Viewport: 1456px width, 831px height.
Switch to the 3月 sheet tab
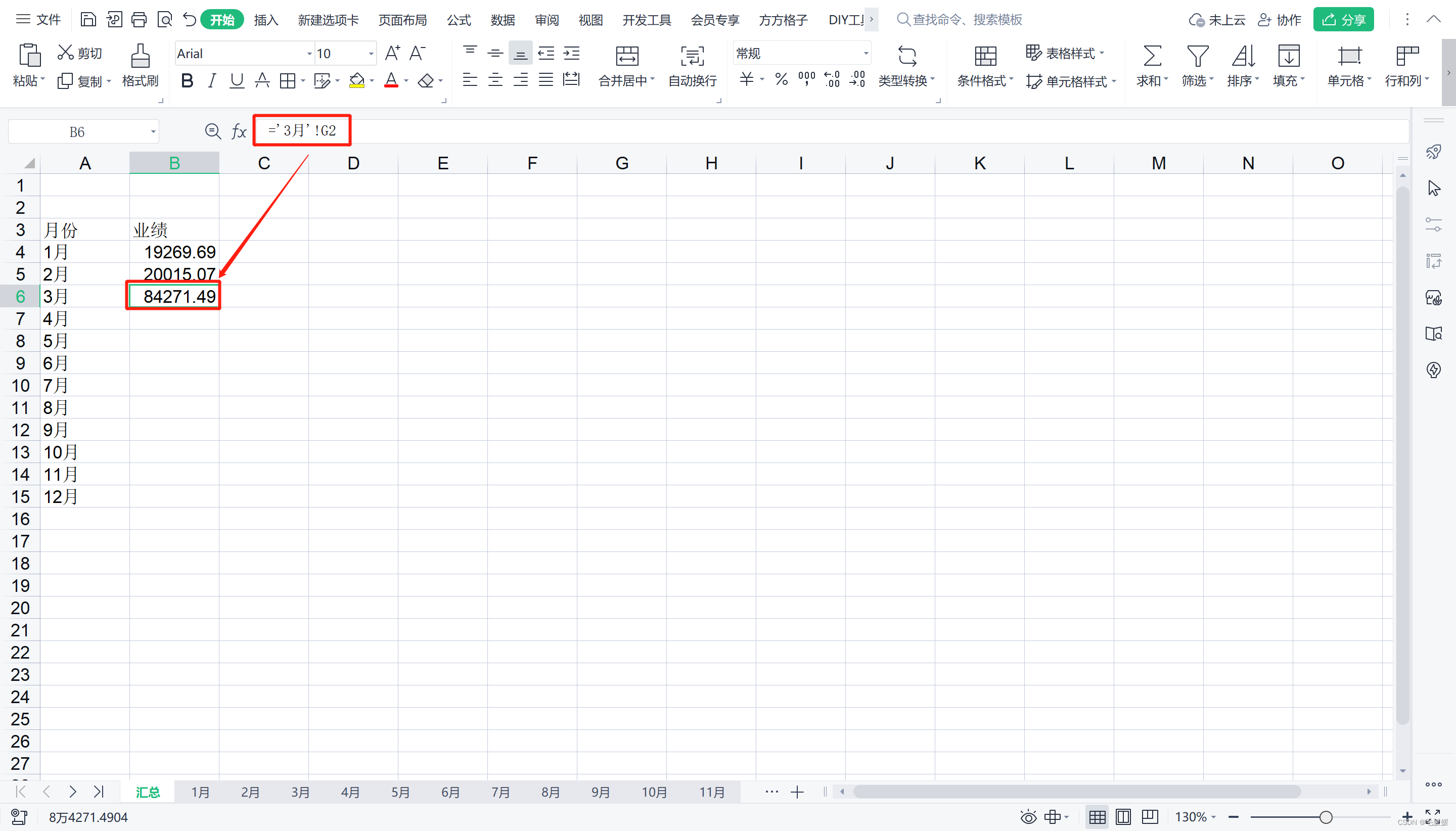coord(300,792)
